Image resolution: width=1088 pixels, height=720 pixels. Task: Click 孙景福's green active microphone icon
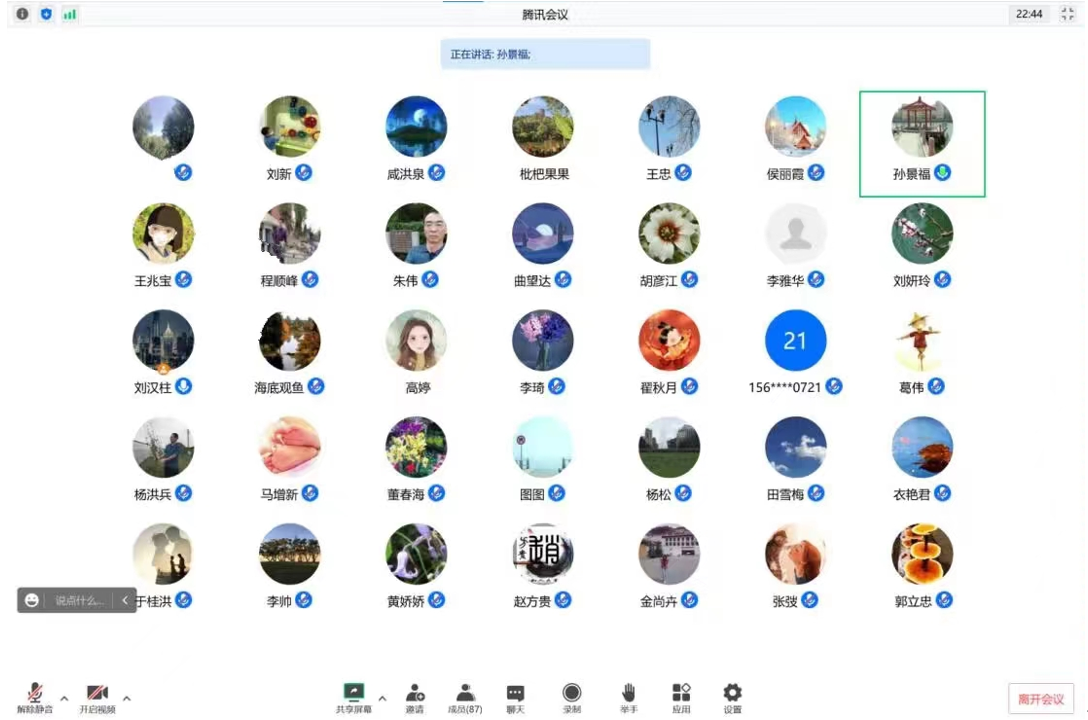(x=942, y=173)
